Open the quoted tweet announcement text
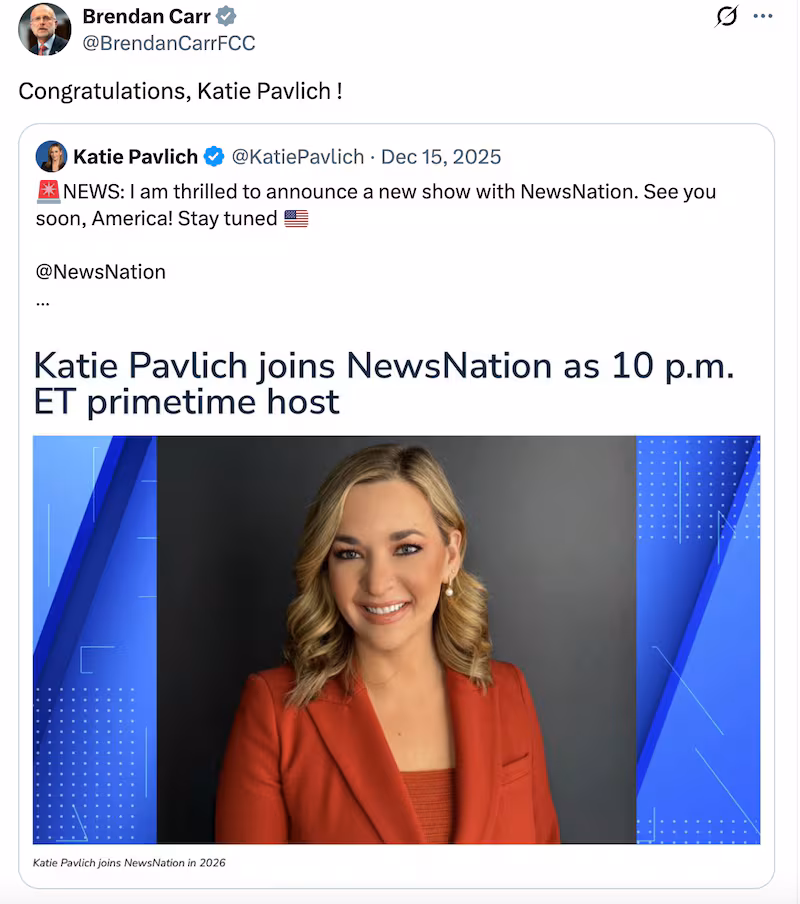The width and height of the screenshot is (800, 904). coord(376,205)
